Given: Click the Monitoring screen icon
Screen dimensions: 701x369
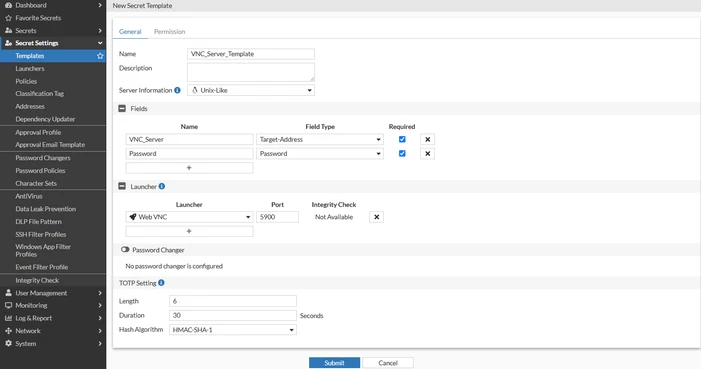Looking at the screenshot, I should click(x=8, y=305).
